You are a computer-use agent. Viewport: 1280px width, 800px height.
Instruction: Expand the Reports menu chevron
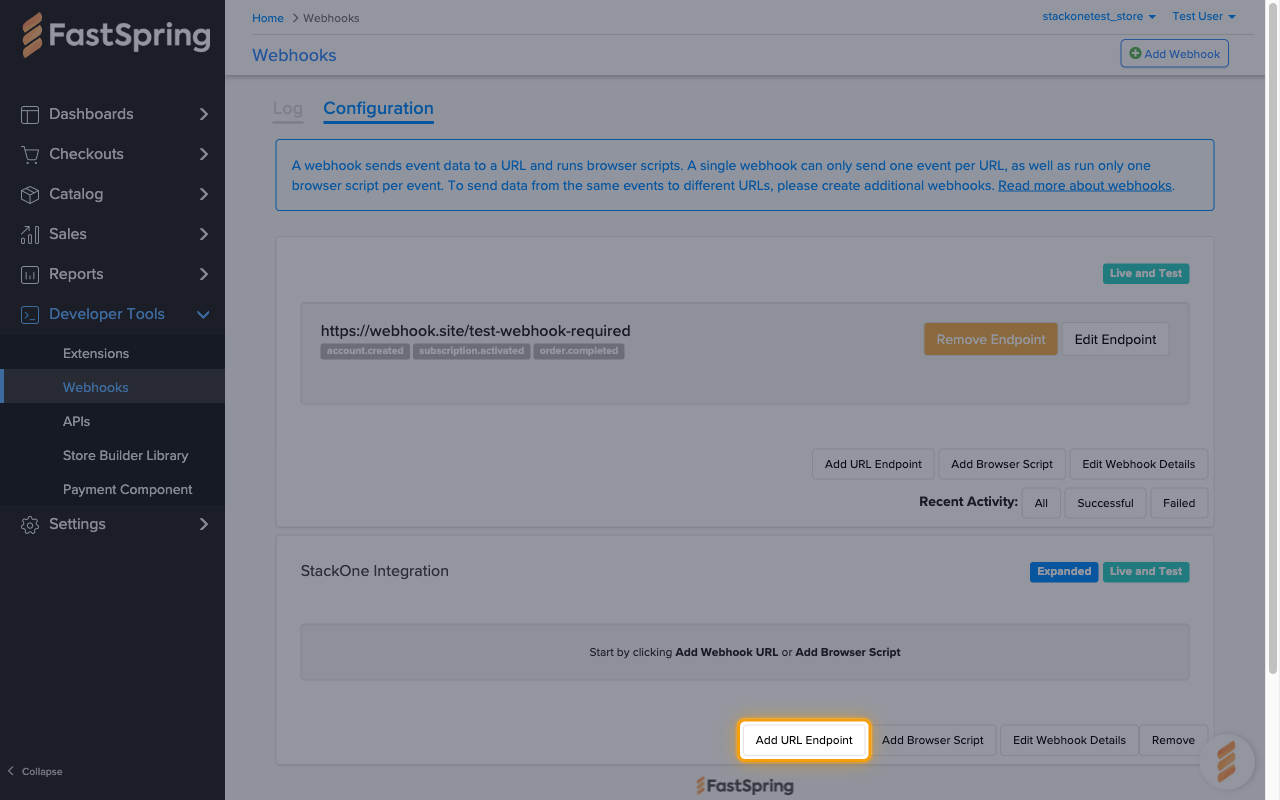(204, 274)
